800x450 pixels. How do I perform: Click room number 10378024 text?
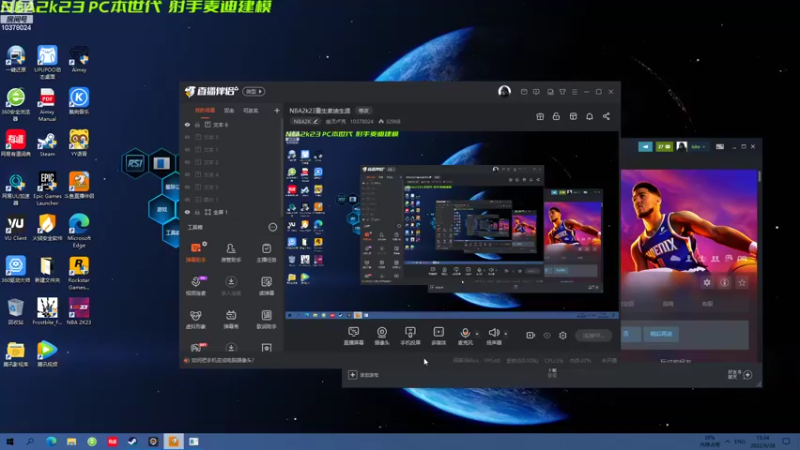click(361, 121)
